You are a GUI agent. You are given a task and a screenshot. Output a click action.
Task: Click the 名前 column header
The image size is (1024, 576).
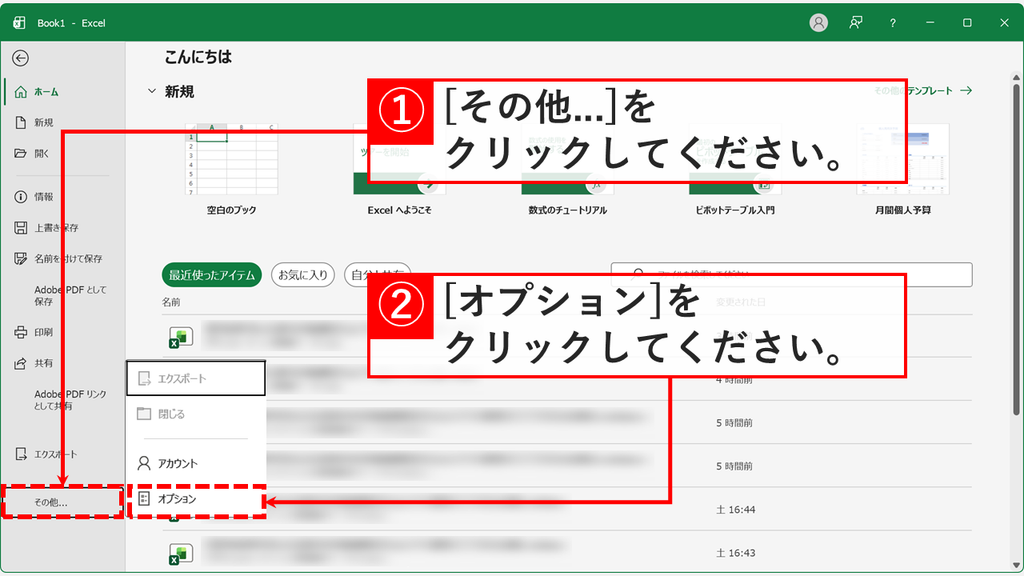171,302
